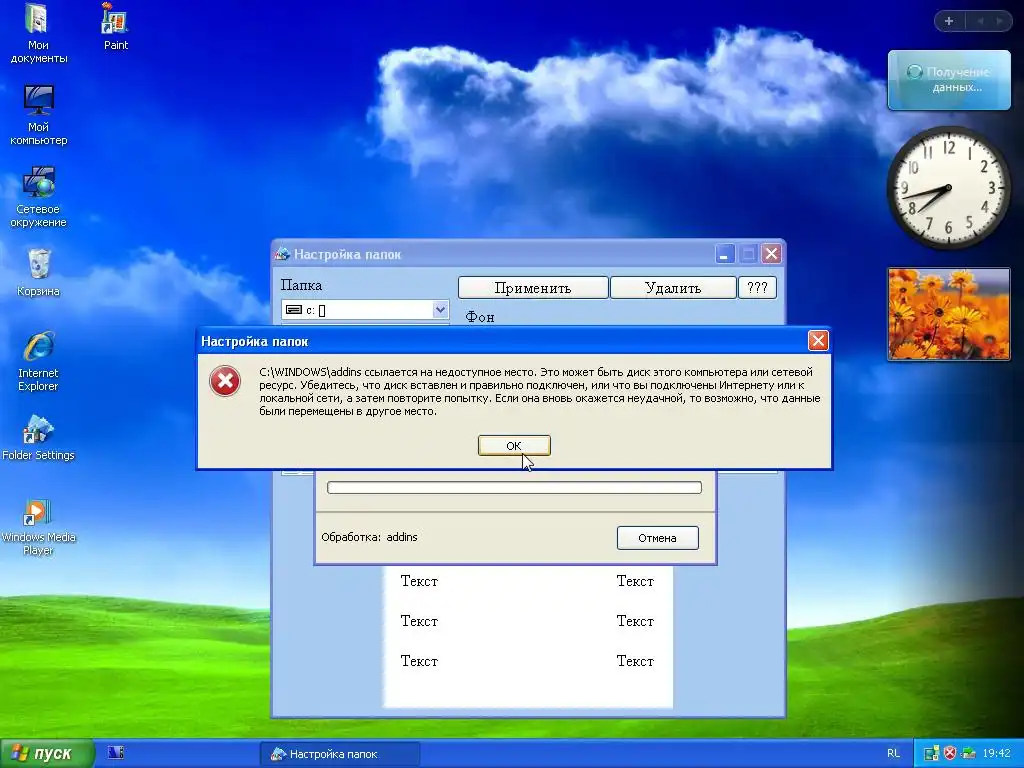This screenshot has height=768, width=1024.
Task: Click the Применить button
Action: tap(533, 287)
